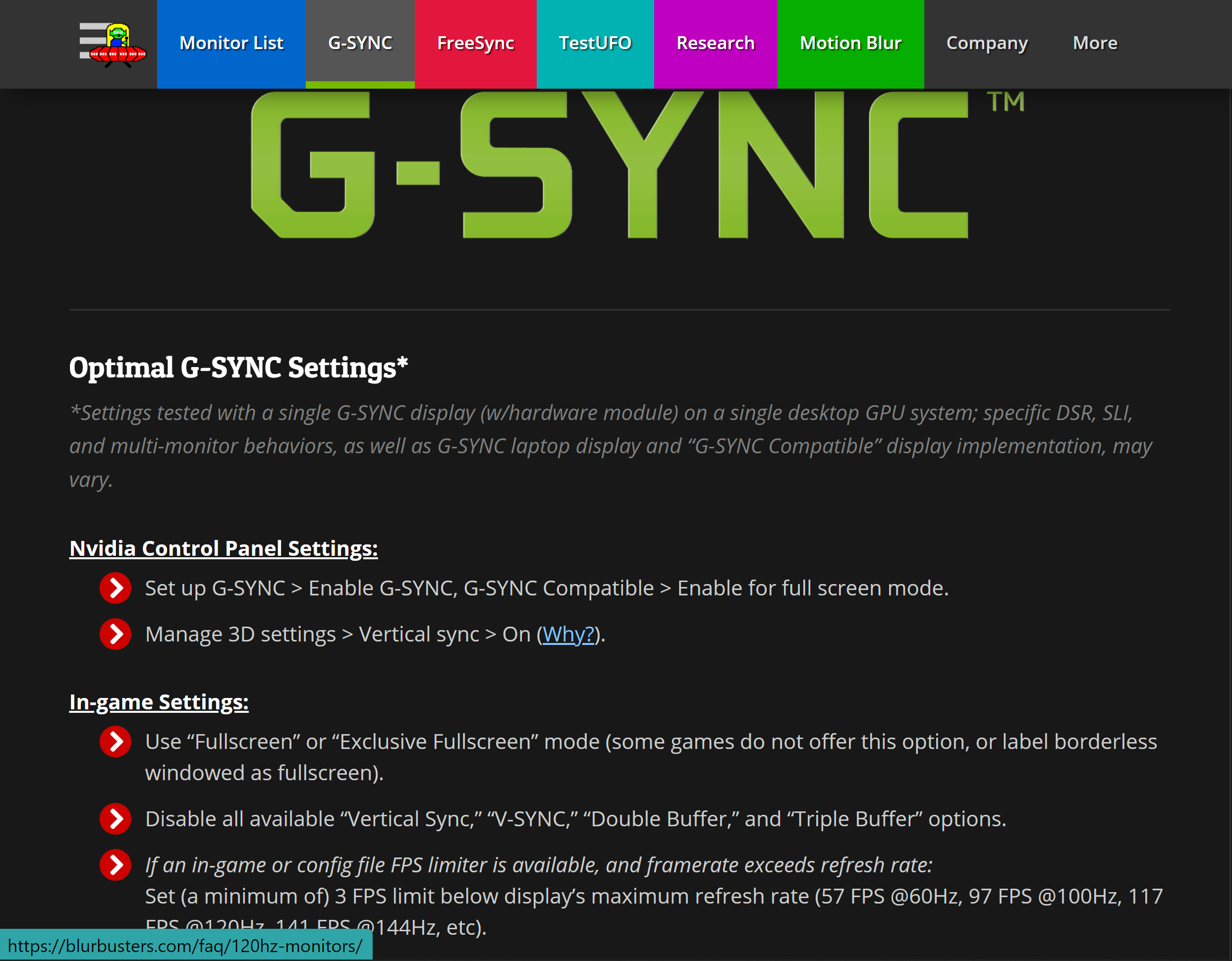Open the Research section
Screen dimensions: 1232x961
(x=715, y=44)
